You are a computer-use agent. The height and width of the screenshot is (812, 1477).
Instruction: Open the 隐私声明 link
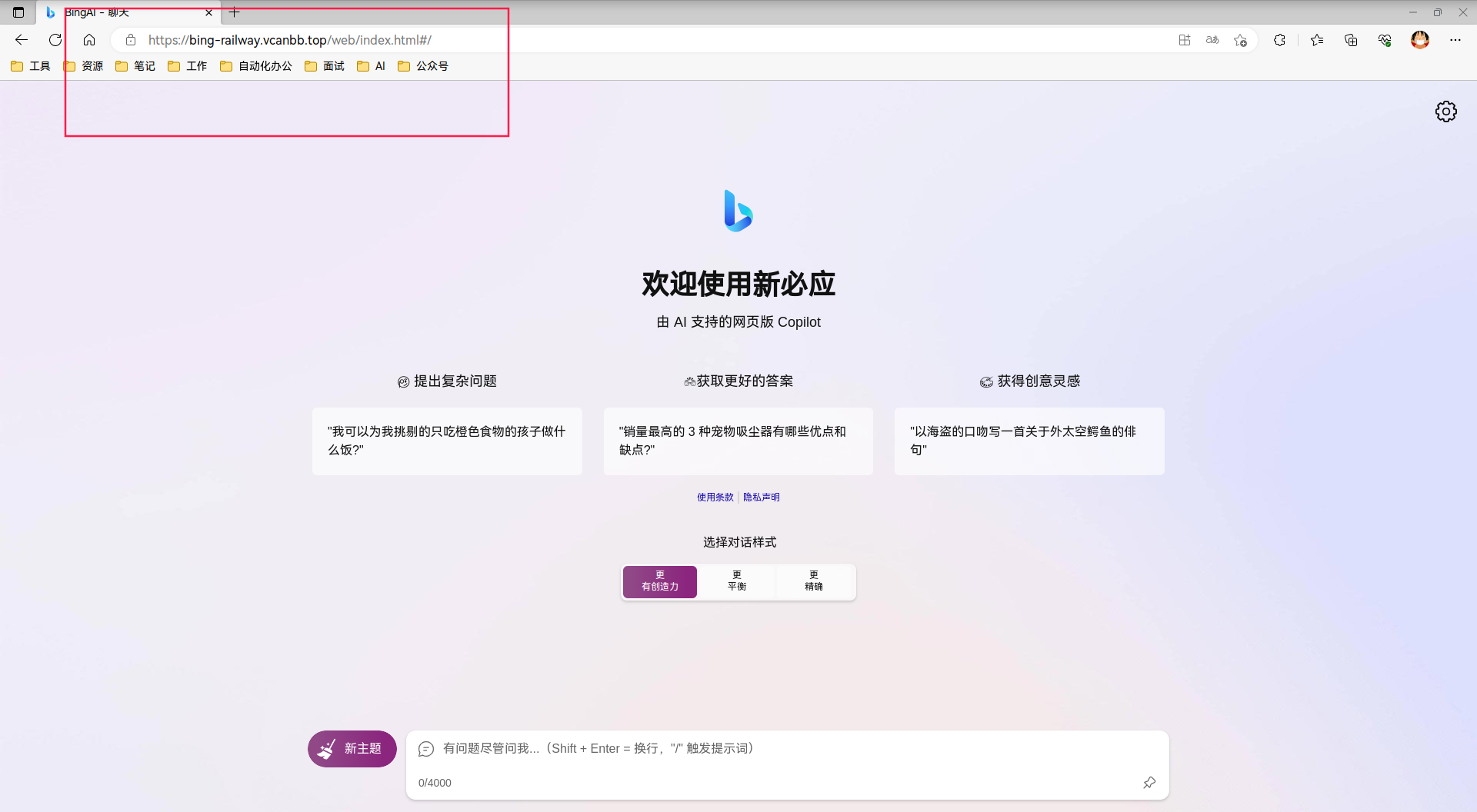761,497
